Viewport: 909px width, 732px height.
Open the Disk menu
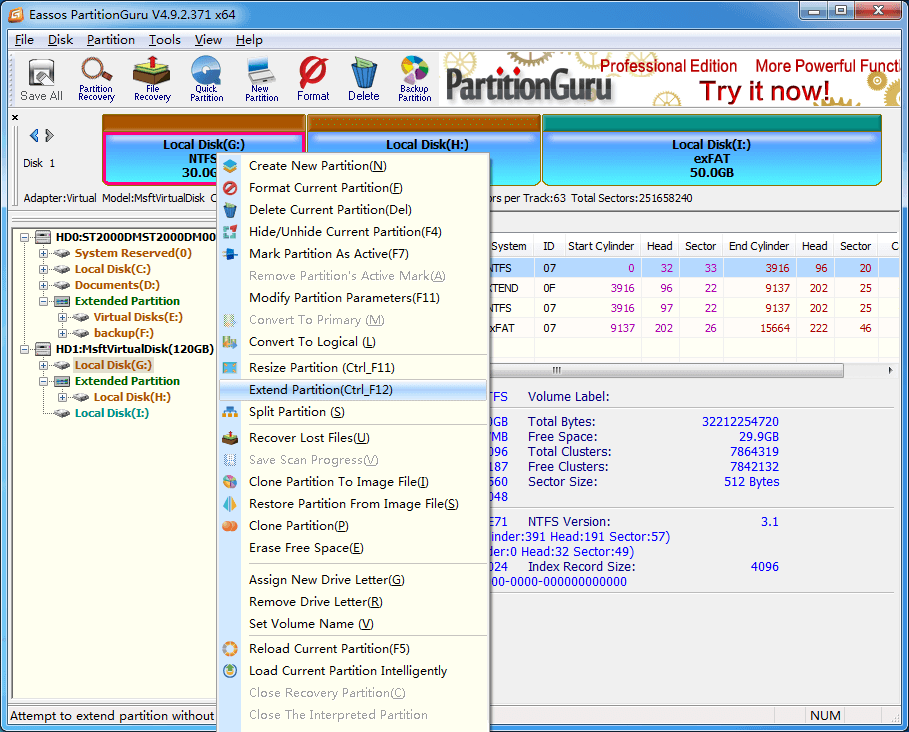tap(60, 40)
